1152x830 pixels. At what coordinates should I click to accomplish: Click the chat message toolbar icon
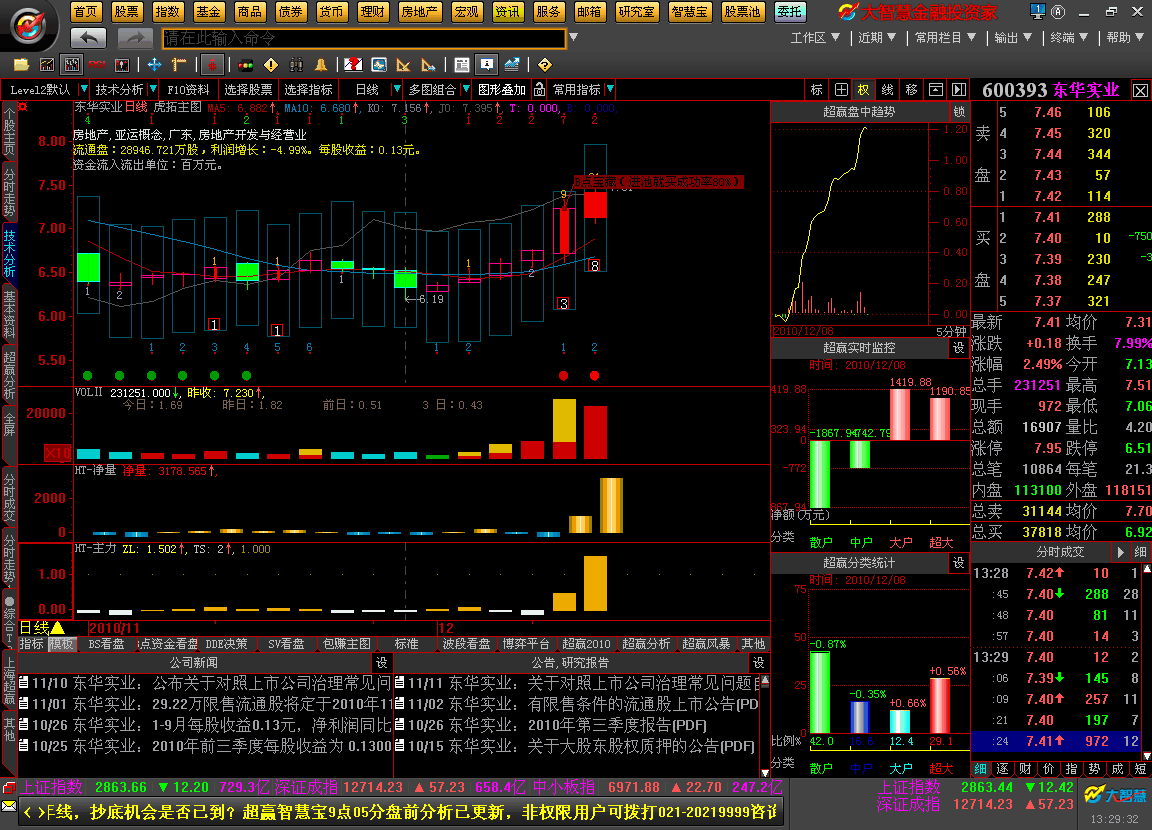pos(486,65)
